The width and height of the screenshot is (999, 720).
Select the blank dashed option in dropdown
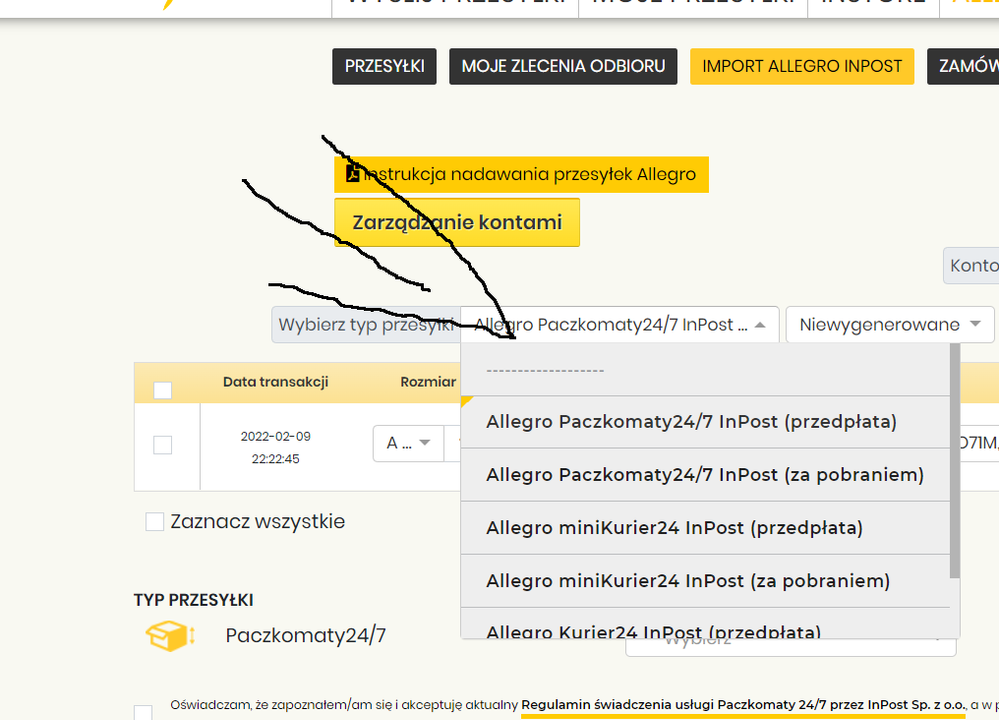click(705, 370)
